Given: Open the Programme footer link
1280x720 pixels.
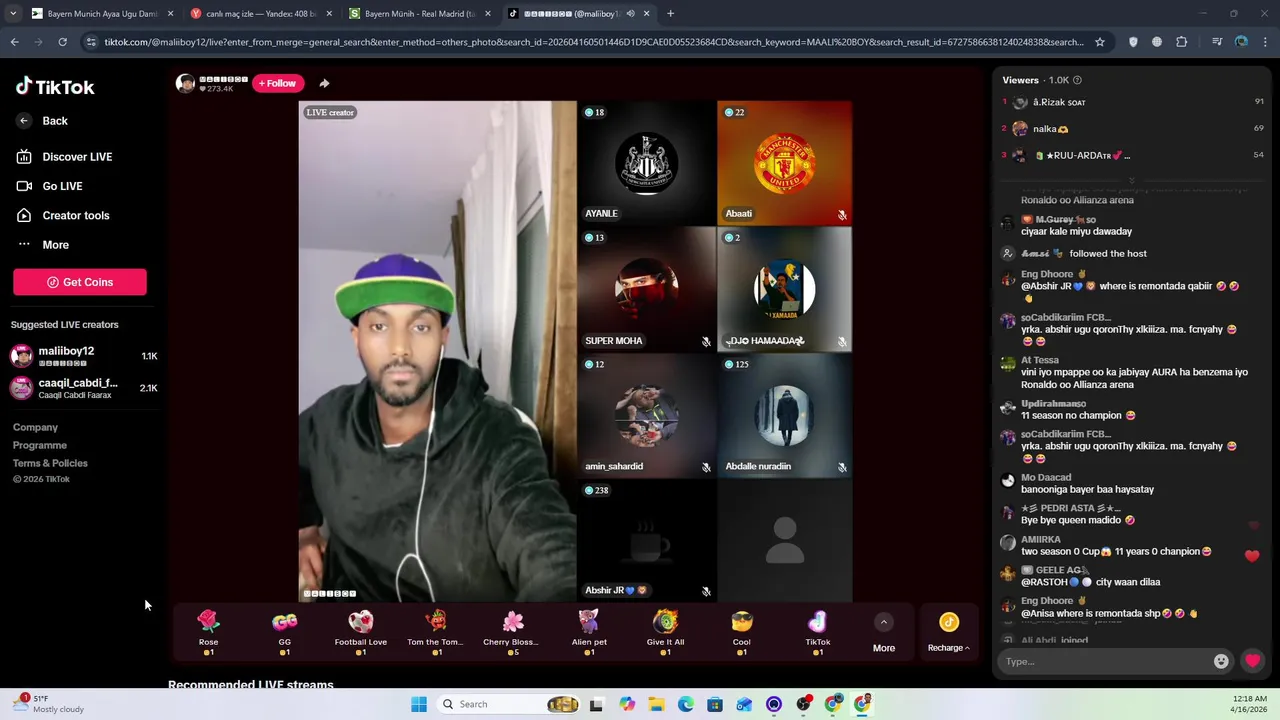Looking at the screenshot, I should pos(40,445).
